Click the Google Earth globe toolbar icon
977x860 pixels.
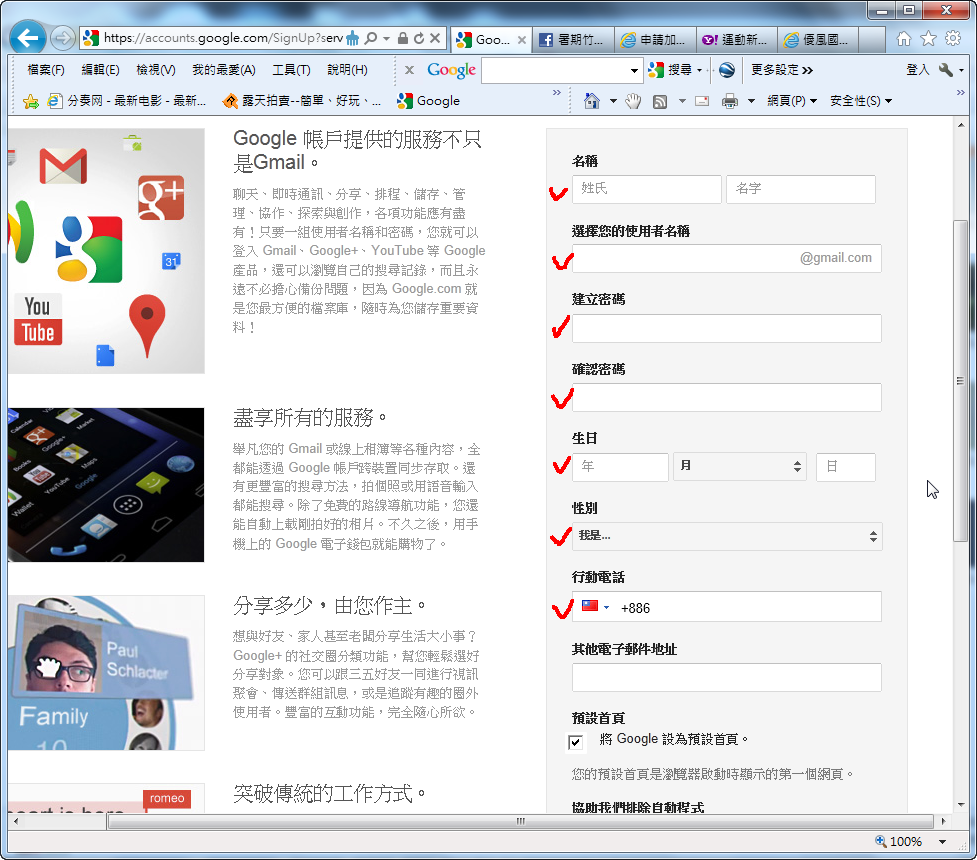click(x=727, y=70)
